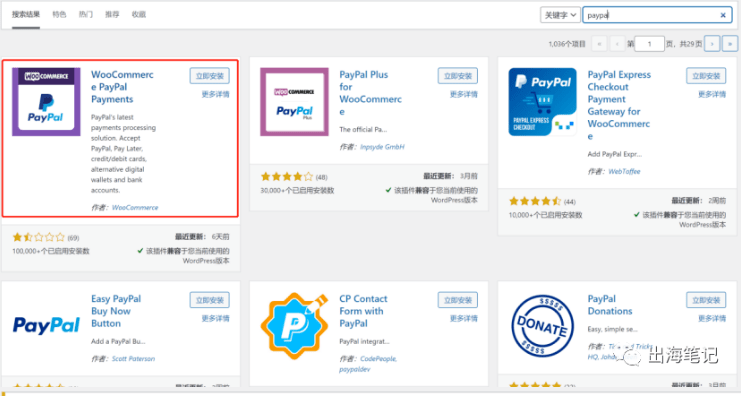Go to the next results page
The image size is (741, 396).
pos(712,43)
